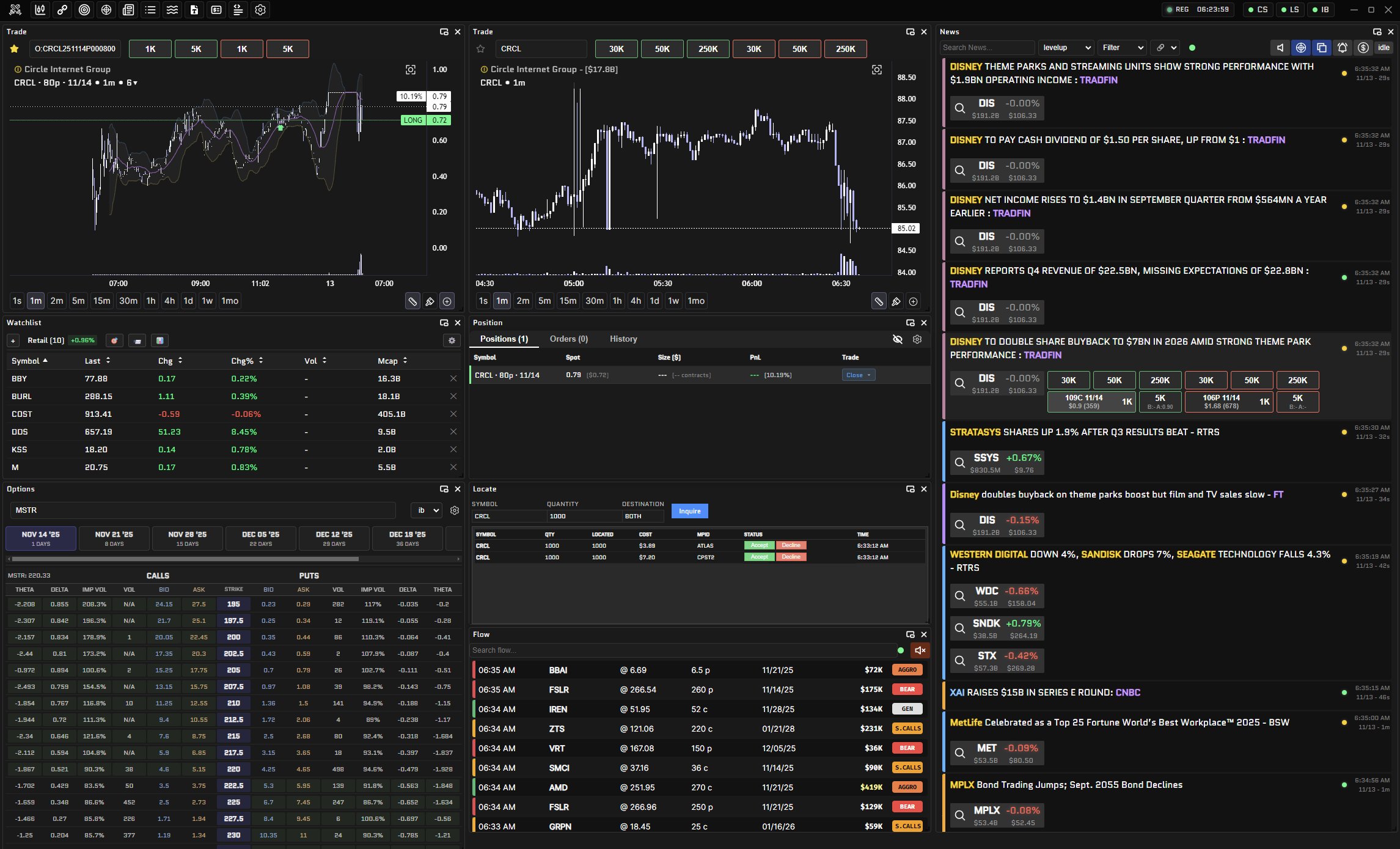This screenshot has height=849, width=1400.
Task: Open the dollar card icon in top toolbar
Action: coord(216,10)
